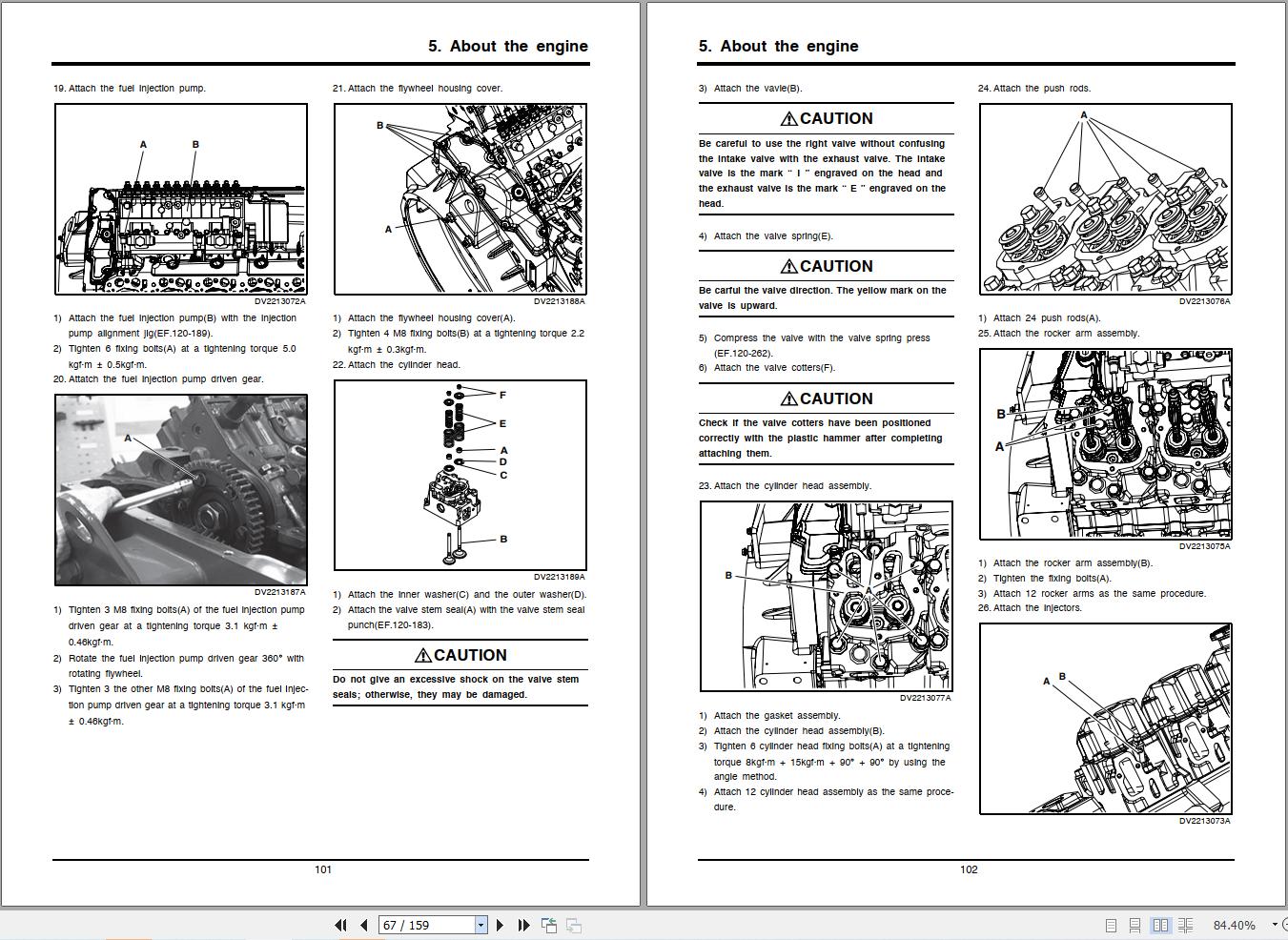The height and width of the screenshot is (940, 1288).
Task: Click the CAUTION heading about intake and exhaust valves
Action: (x=827, y=118)
